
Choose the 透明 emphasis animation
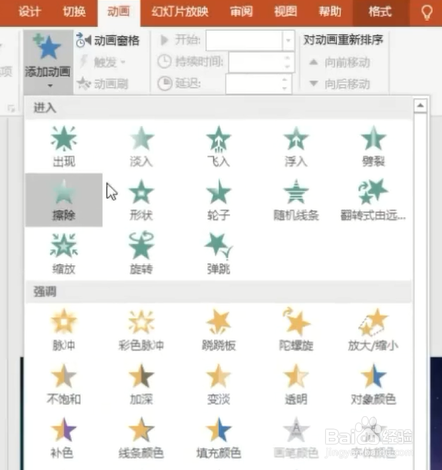click(x=296, y=384)
